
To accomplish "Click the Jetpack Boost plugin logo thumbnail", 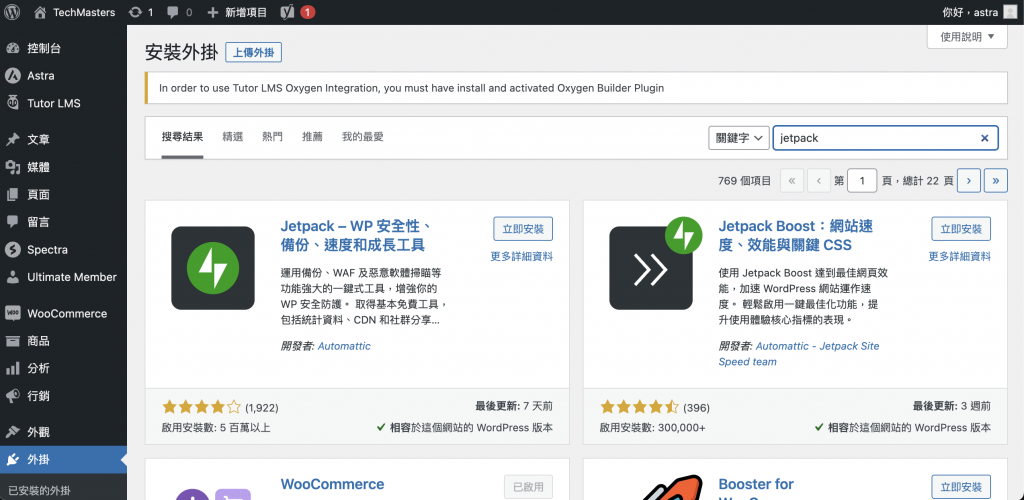I will pyautogui.click(x=654, y=263).
